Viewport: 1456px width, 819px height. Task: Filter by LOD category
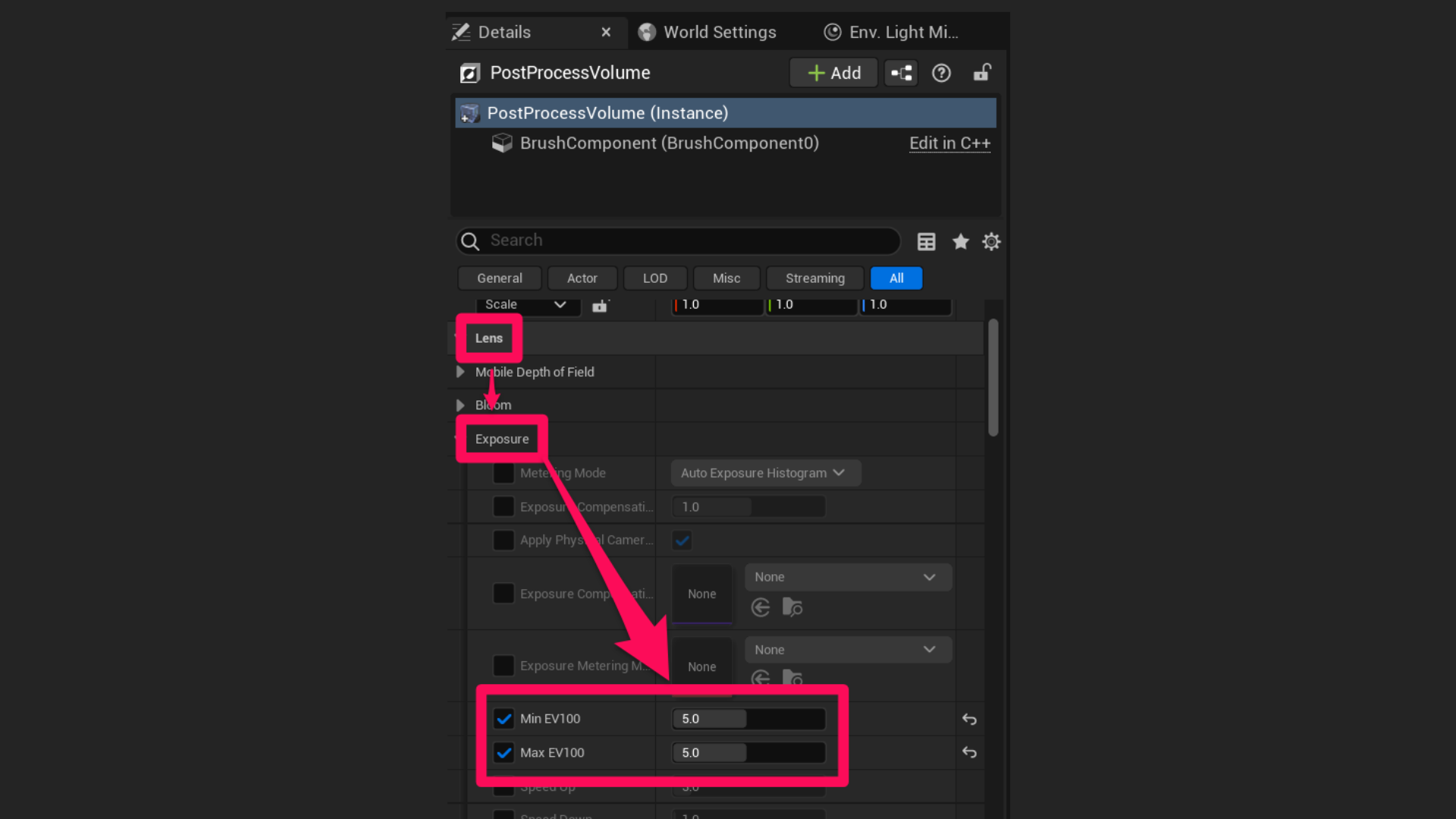(655, 278)
